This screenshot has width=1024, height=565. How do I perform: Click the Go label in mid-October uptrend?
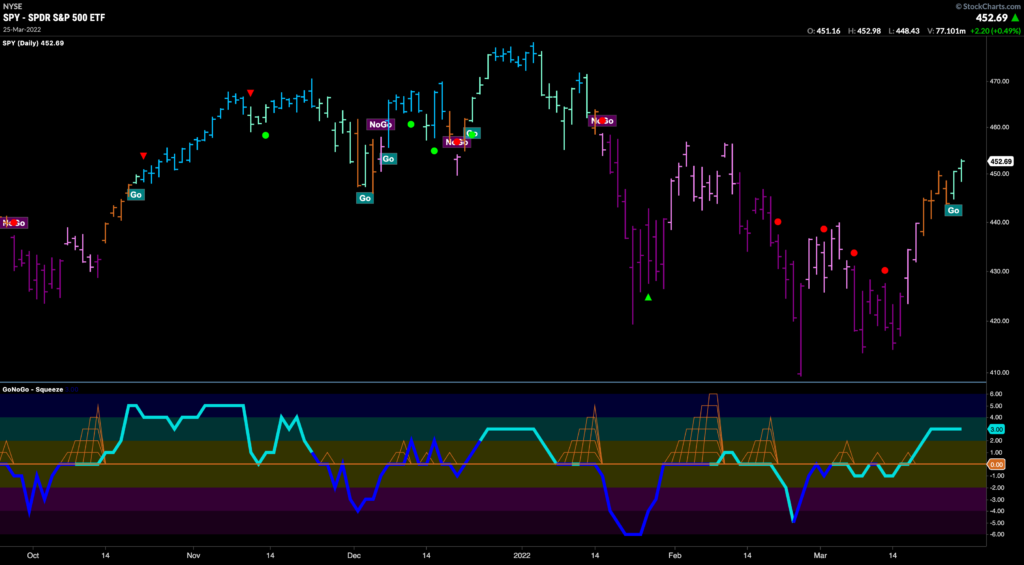135,194
